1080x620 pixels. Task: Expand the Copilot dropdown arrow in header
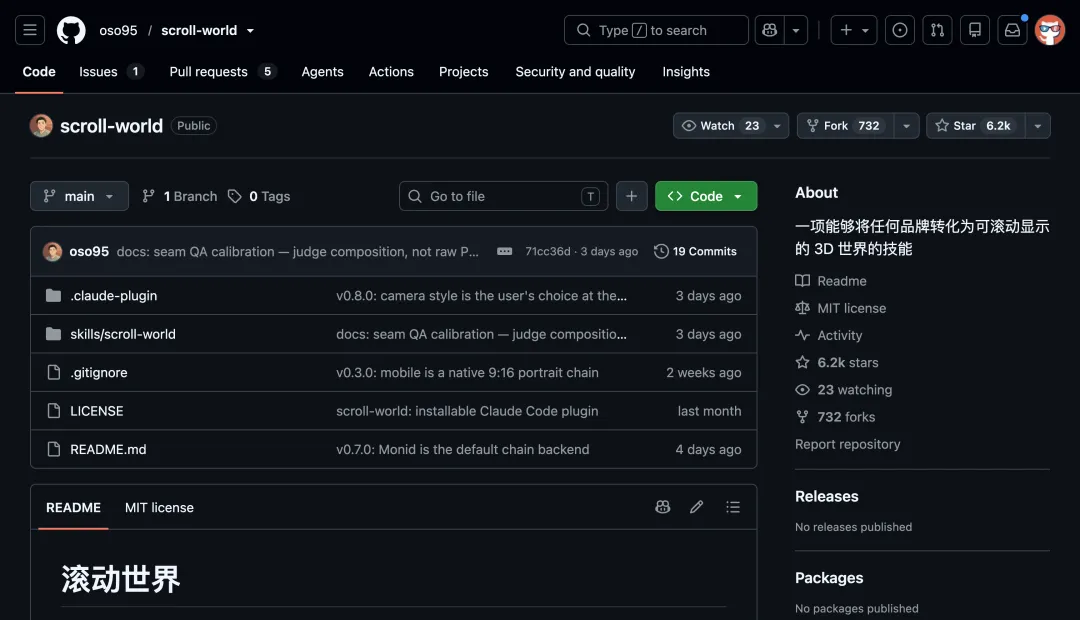click(796, 30)
